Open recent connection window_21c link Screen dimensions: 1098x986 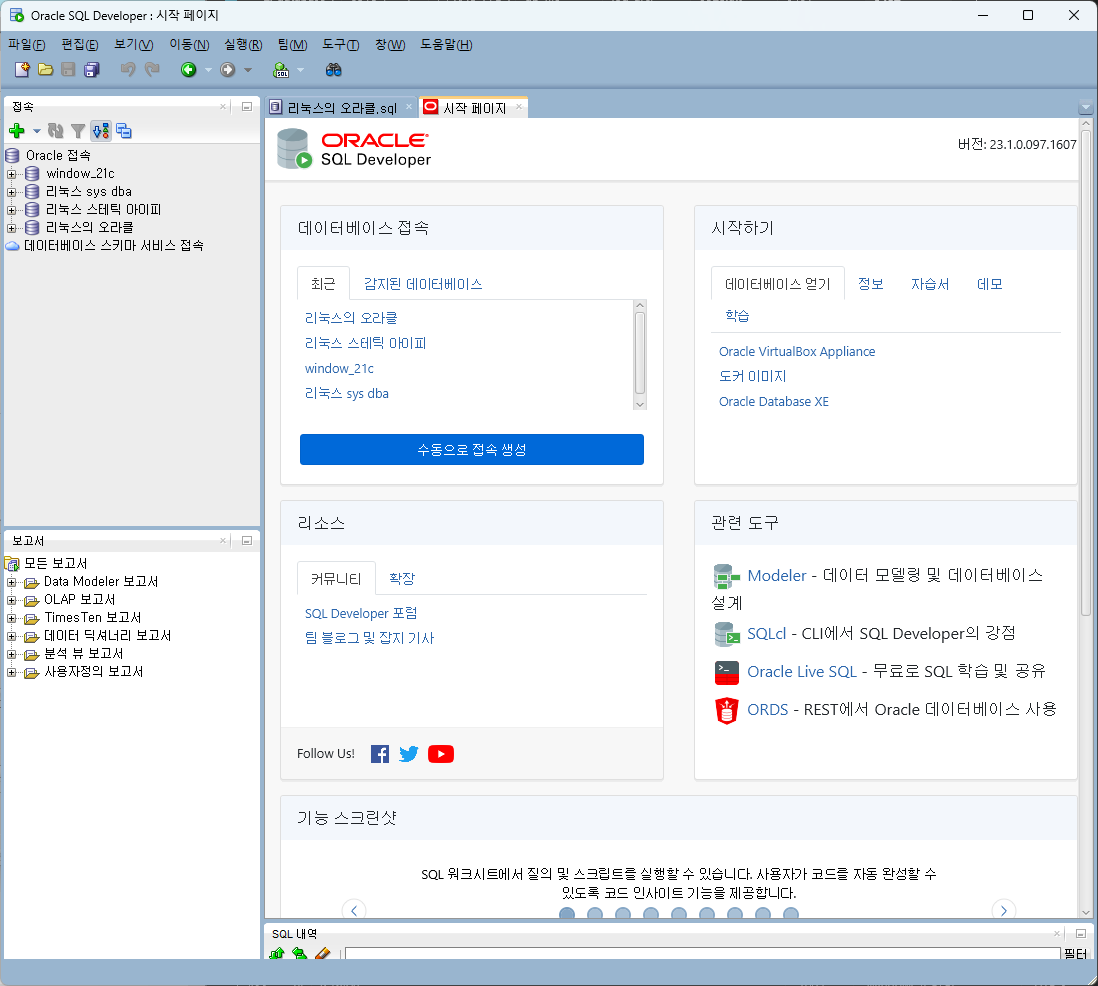pyautogui.click(x=339, y=368)
